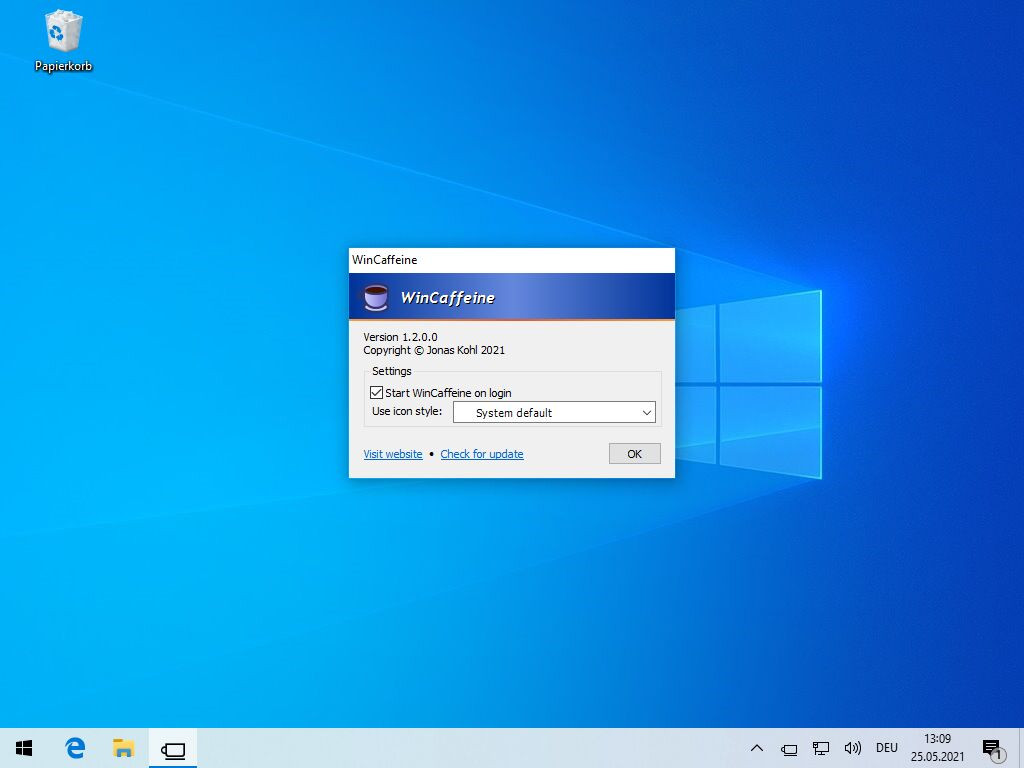
Task: Click the WinCaffeine tray cup icon
Action: [789, 748]
